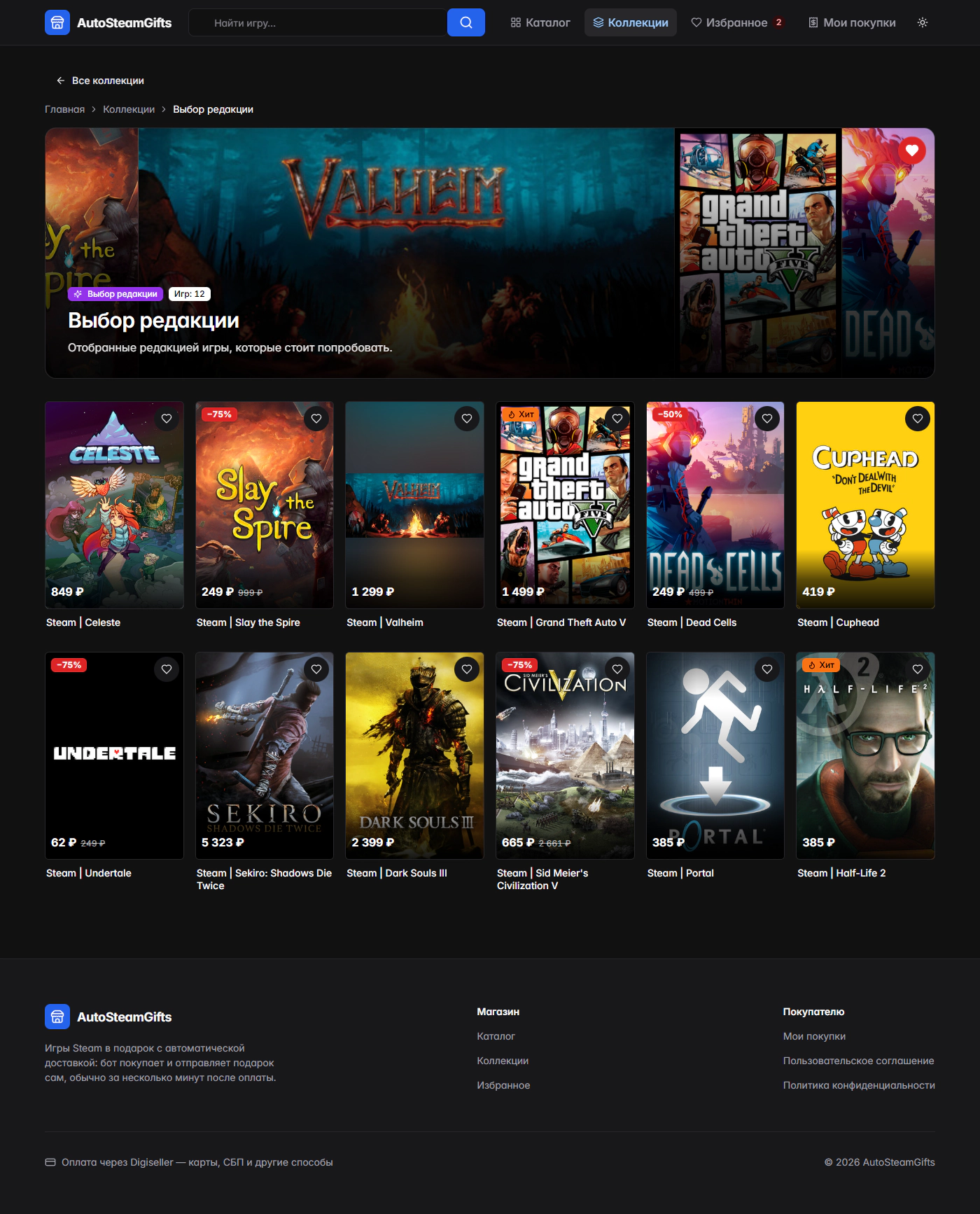The height and width of the screenshot is (1214, 980).
Task: Open Коллекции breadcrumb link
Action: pyautogui.click(x=129, y=109)
